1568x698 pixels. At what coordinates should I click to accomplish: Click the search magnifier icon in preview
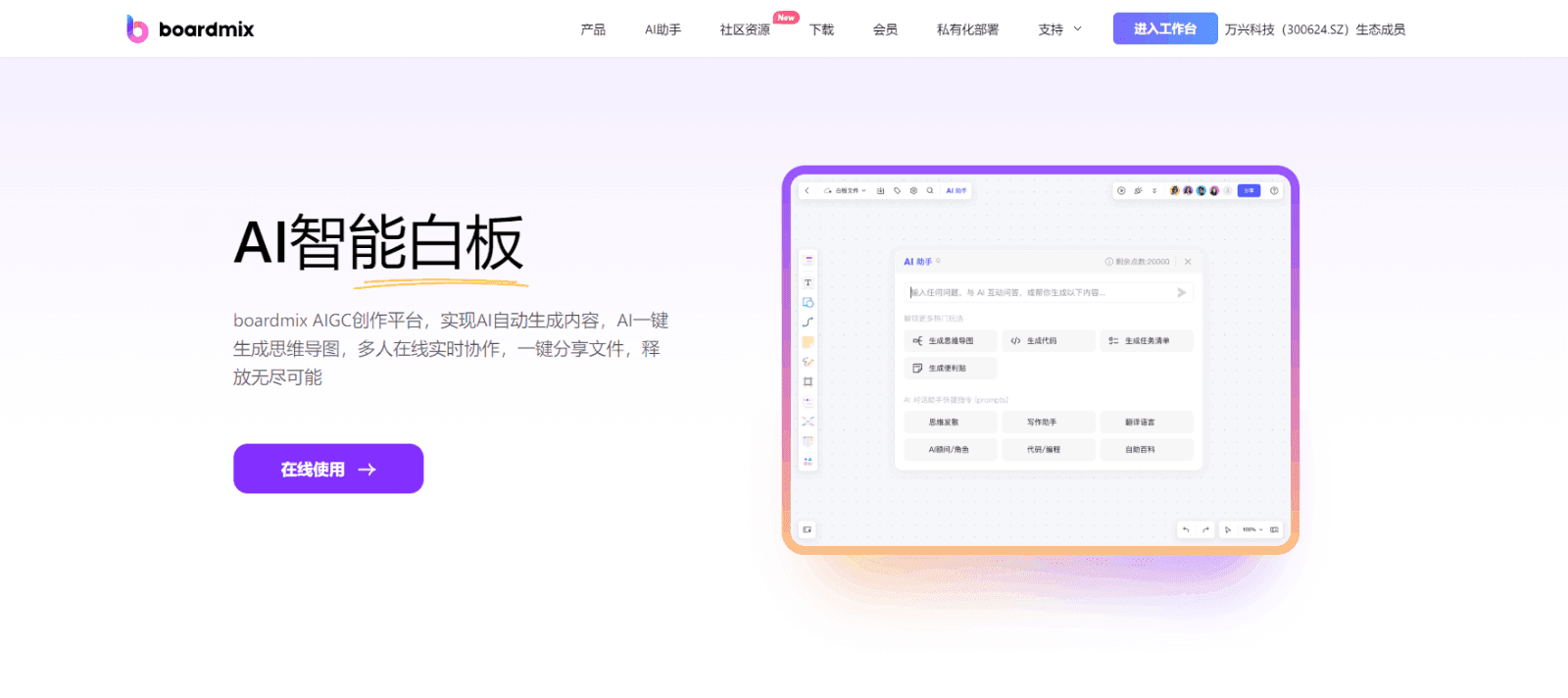click(x=930, y=191)
